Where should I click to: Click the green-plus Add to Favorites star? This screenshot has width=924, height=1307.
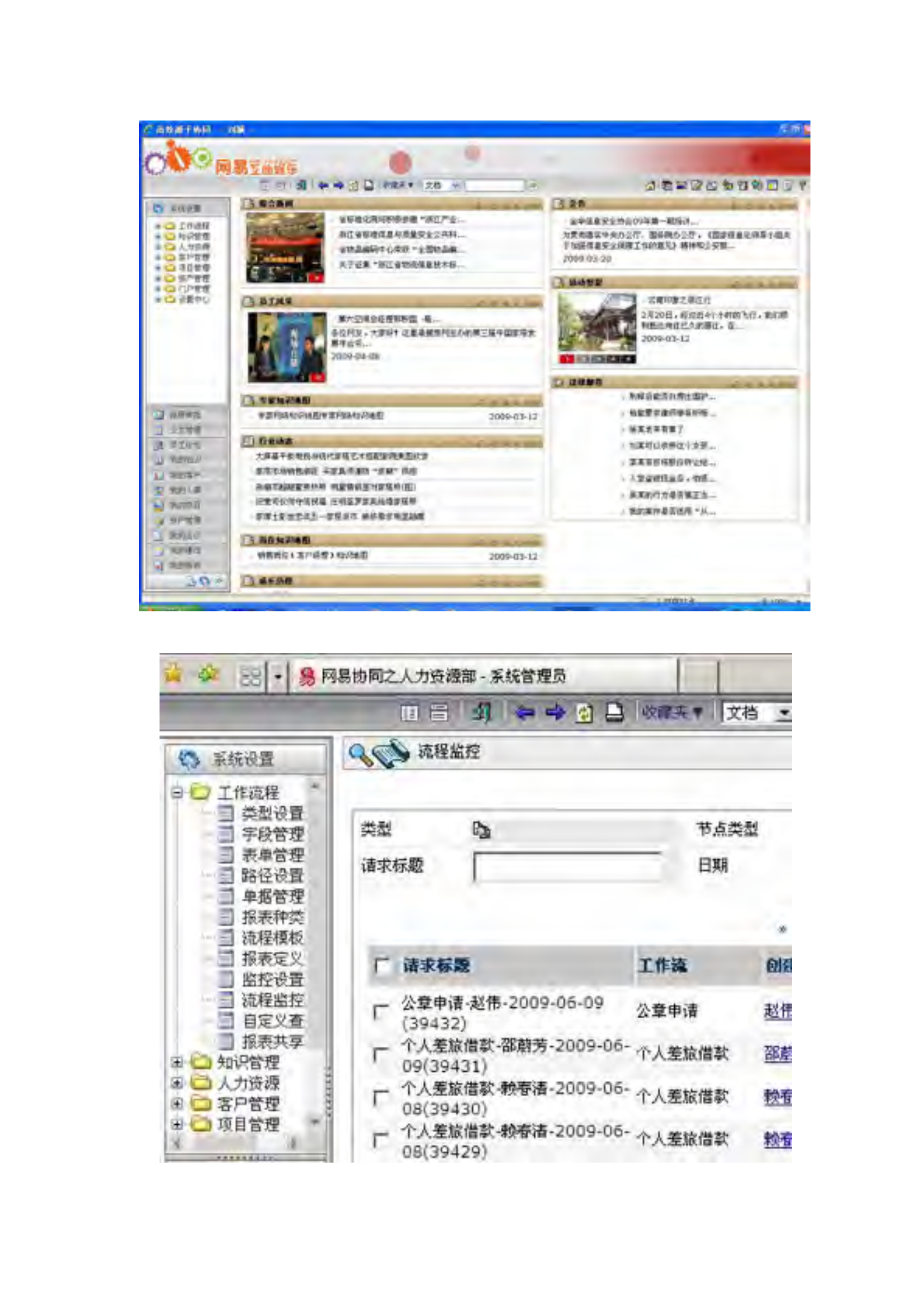[x=208, y=675]
